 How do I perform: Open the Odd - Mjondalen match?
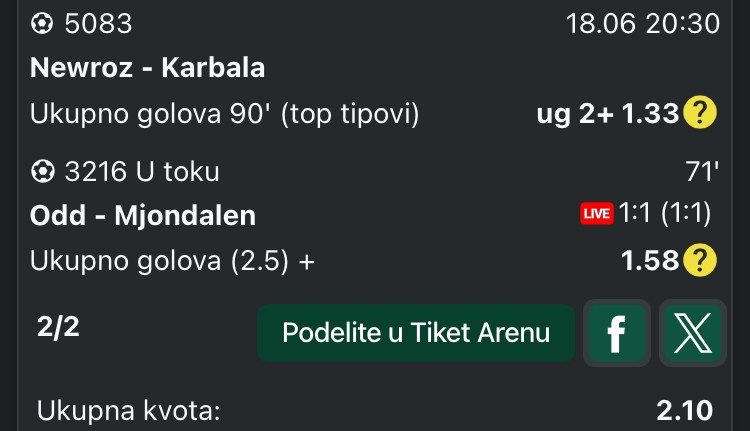click(143, 215)
